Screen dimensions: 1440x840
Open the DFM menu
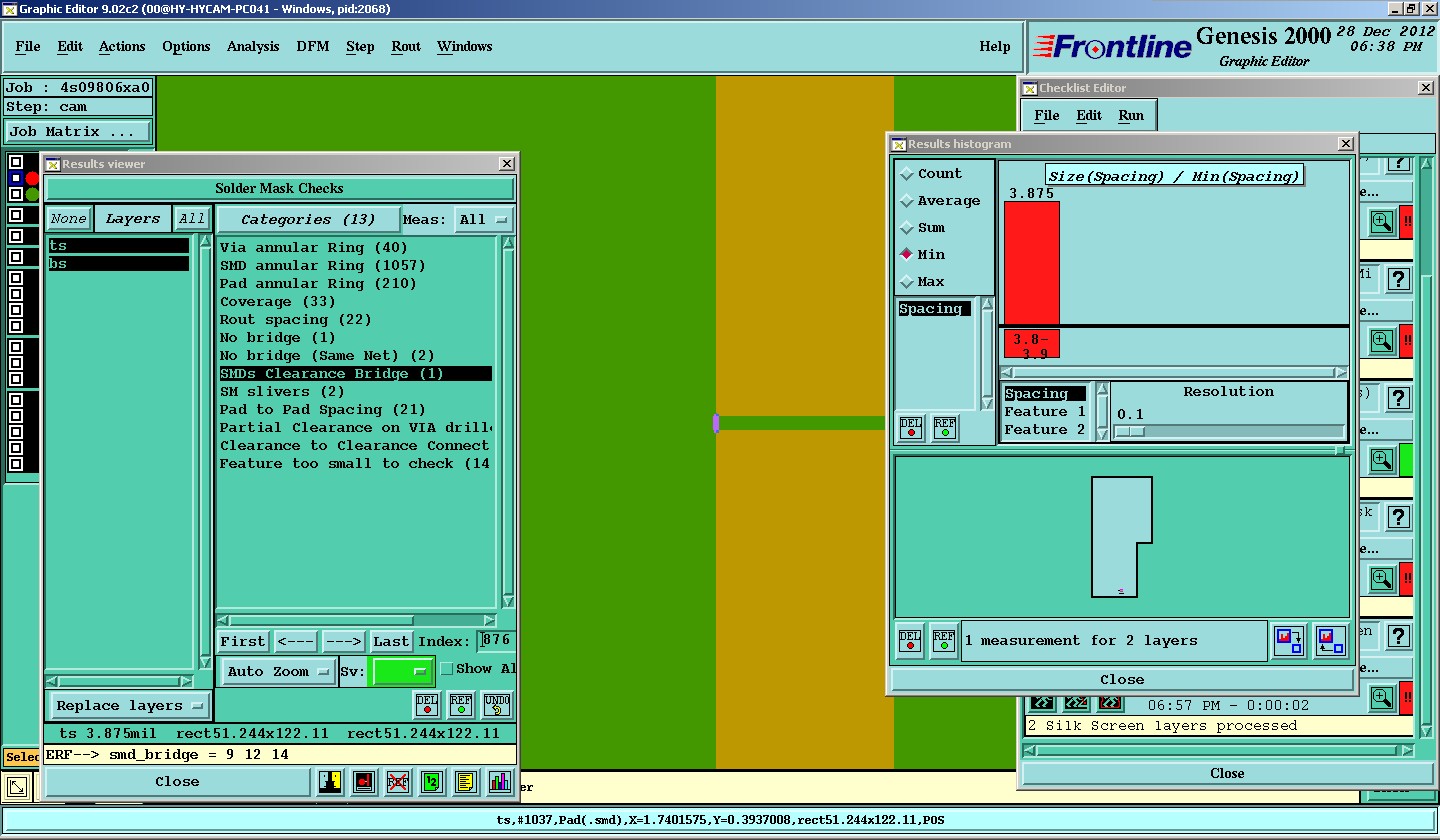[x=313, y=47]
